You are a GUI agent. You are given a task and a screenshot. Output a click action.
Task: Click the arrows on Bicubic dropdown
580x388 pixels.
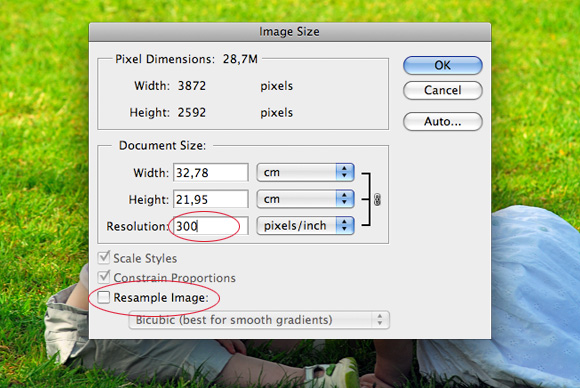pos(380,320)
